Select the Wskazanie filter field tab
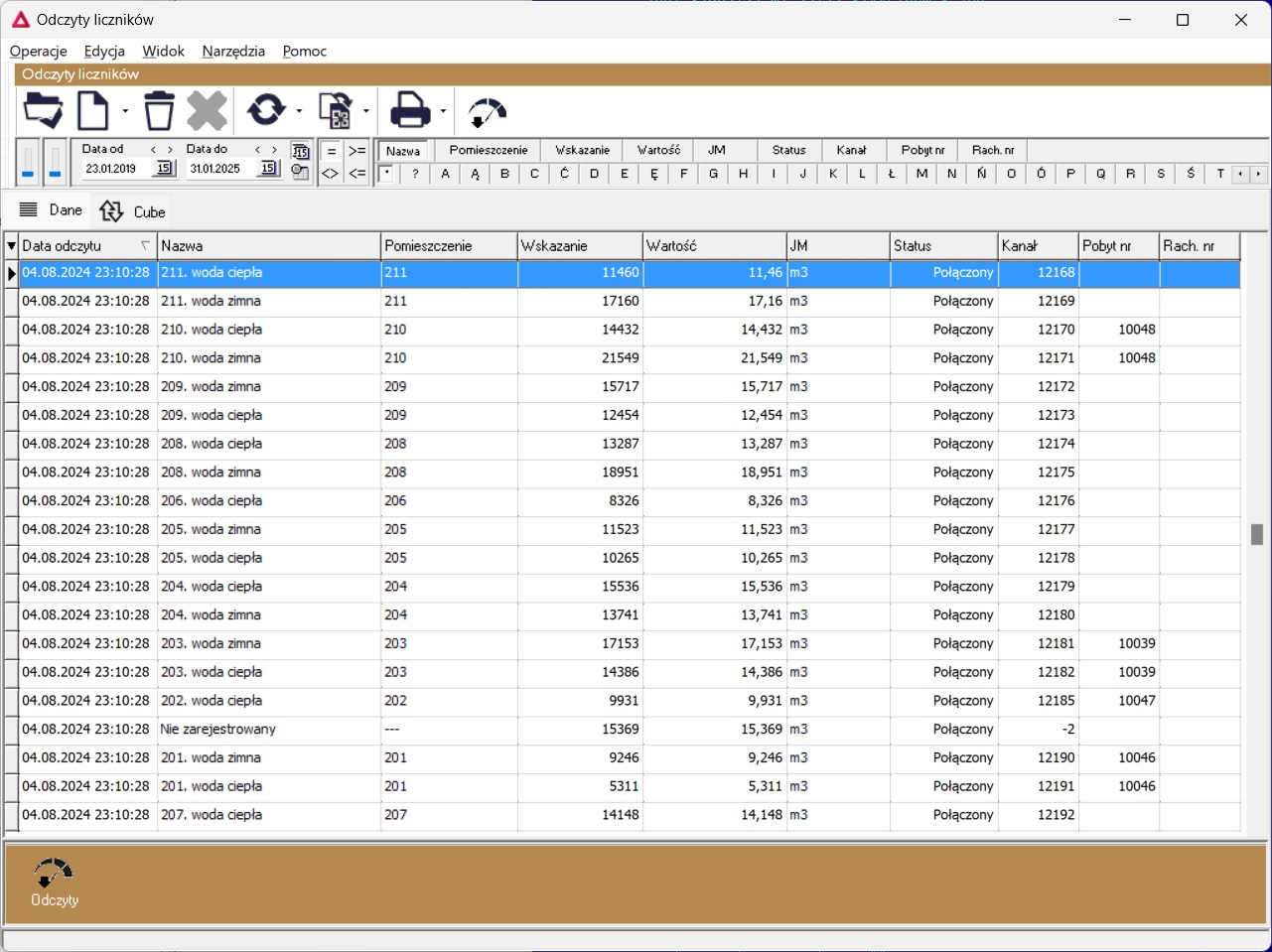 [x=582, y=150]
